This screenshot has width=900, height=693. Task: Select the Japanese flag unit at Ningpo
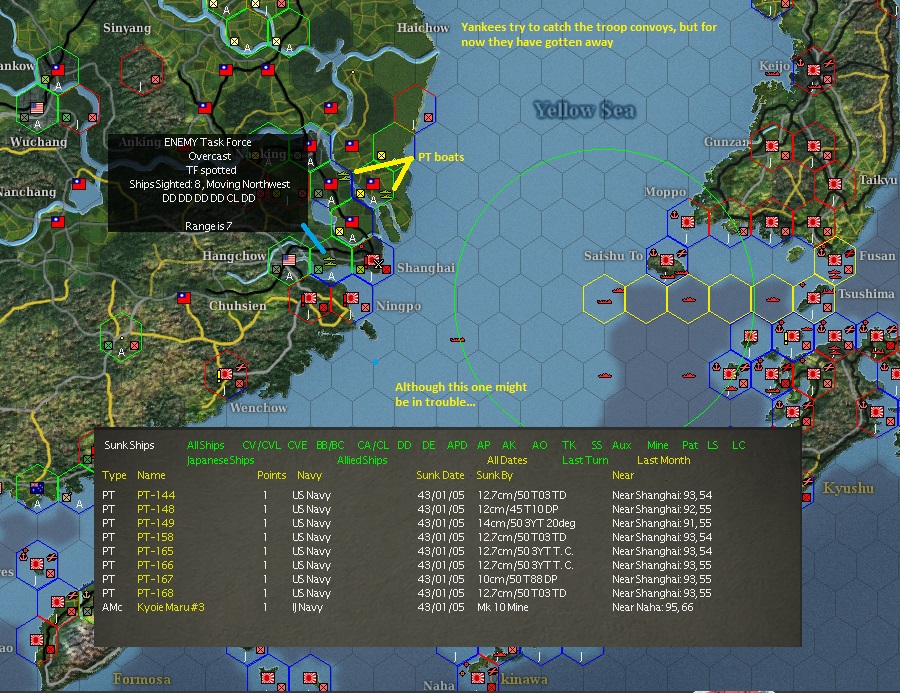point(351,298)
